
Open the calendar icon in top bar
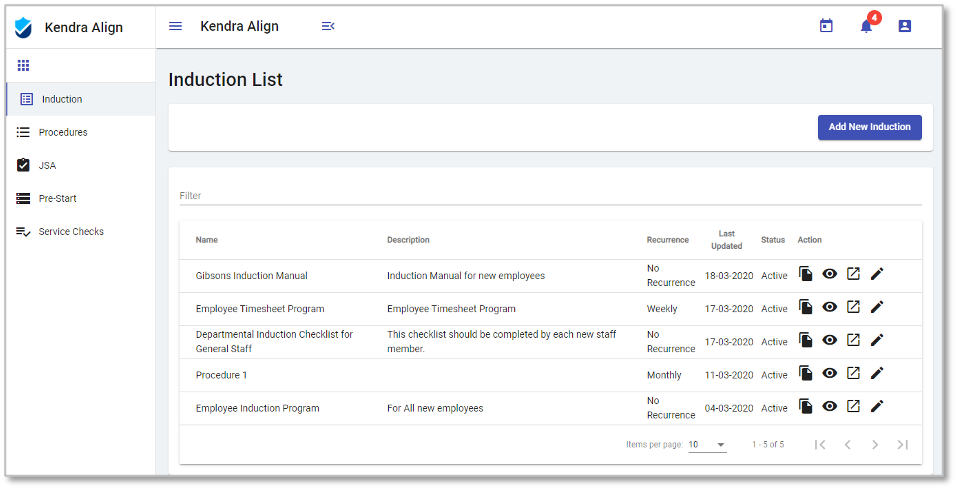pyautogui.click(x=826, y=26)
